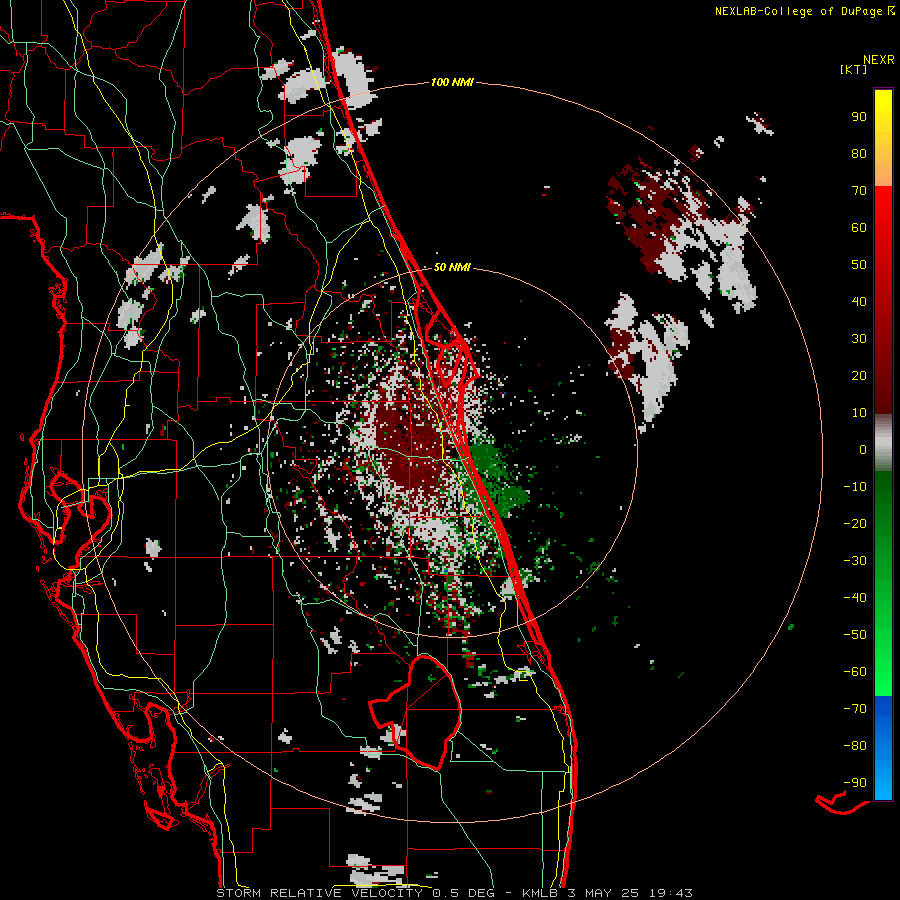Click the -50 value on the velocity scale

(x=855, y=635)
